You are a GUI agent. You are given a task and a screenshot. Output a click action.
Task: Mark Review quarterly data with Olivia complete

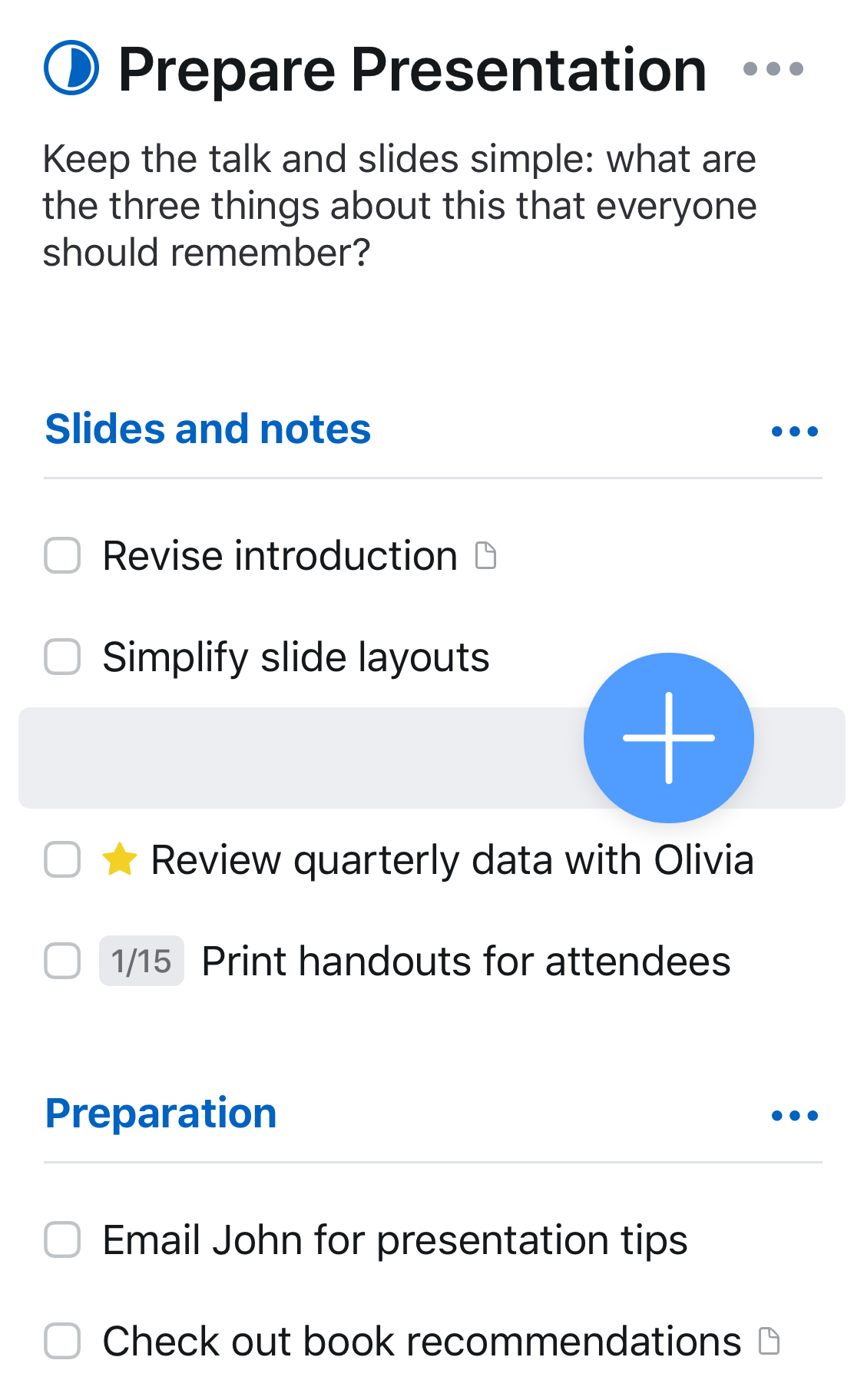click(62, 859)
